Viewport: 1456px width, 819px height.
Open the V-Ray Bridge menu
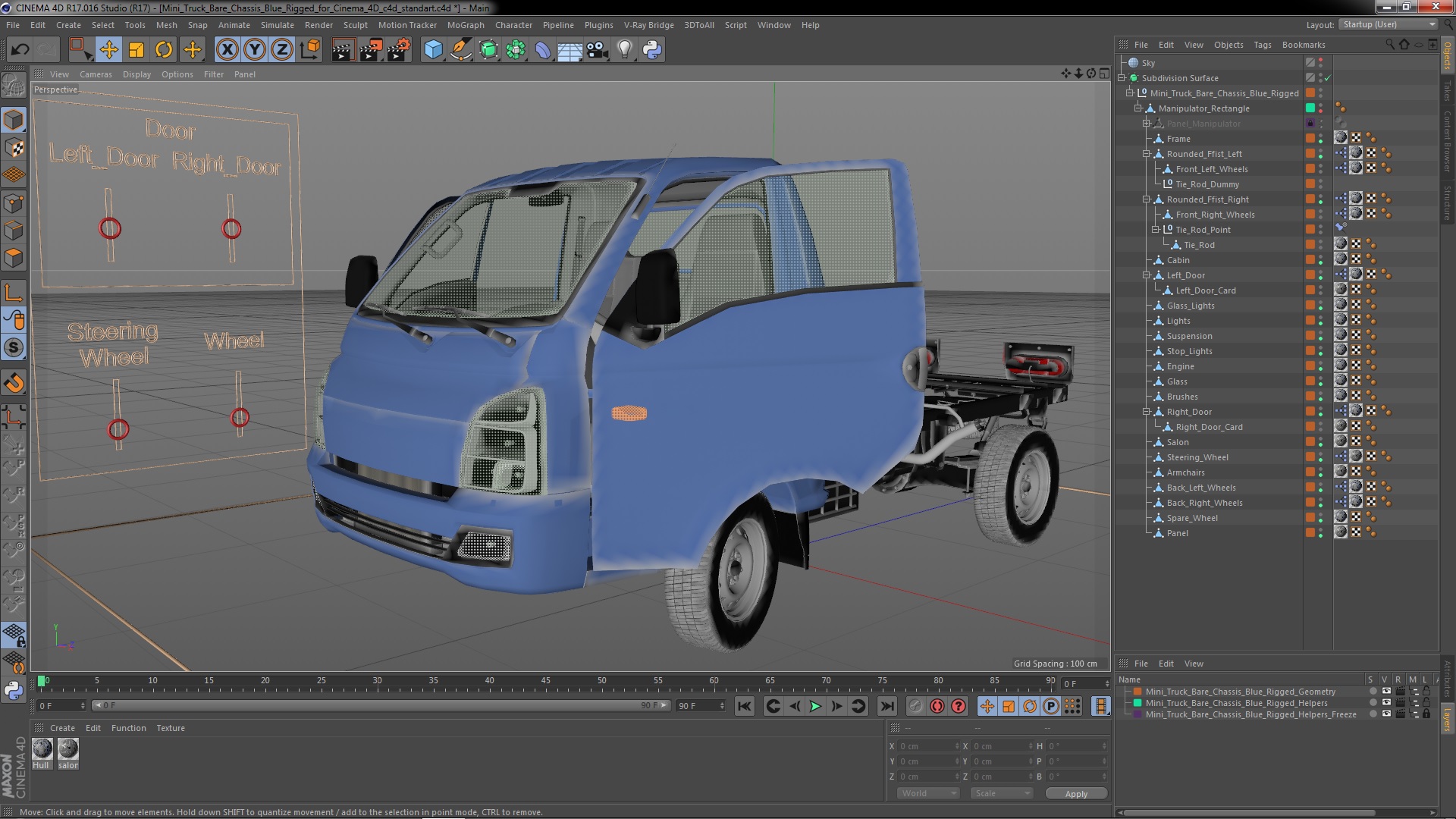click(x=648, y=25)
